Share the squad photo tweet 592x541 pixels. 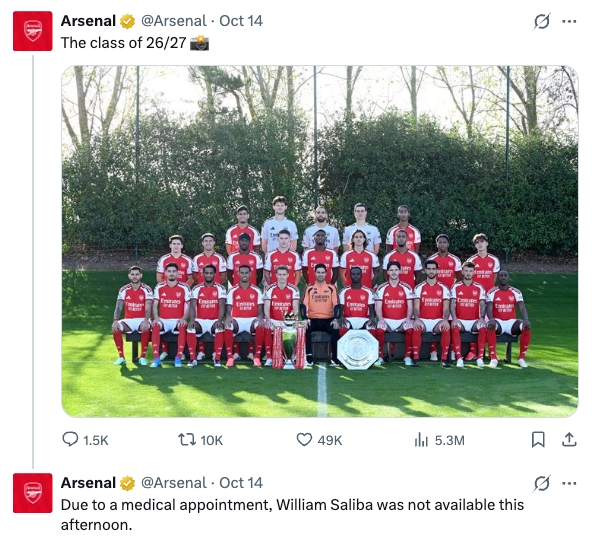tap(569, 440)
